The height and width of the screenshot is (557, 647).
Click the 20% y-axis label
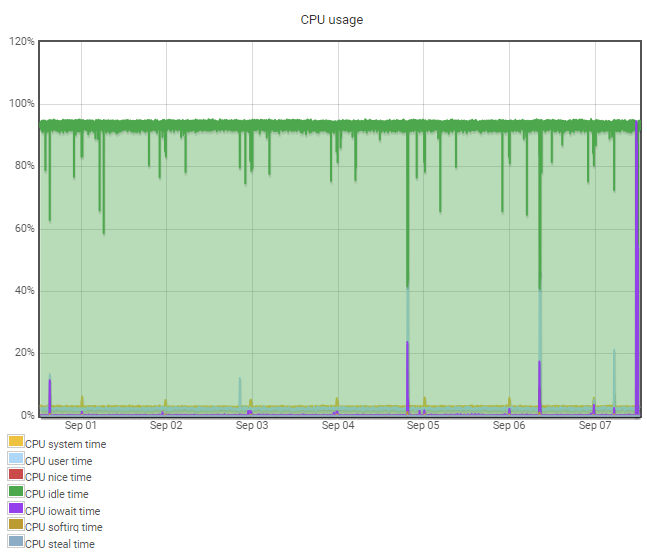[x=24, y=352]
